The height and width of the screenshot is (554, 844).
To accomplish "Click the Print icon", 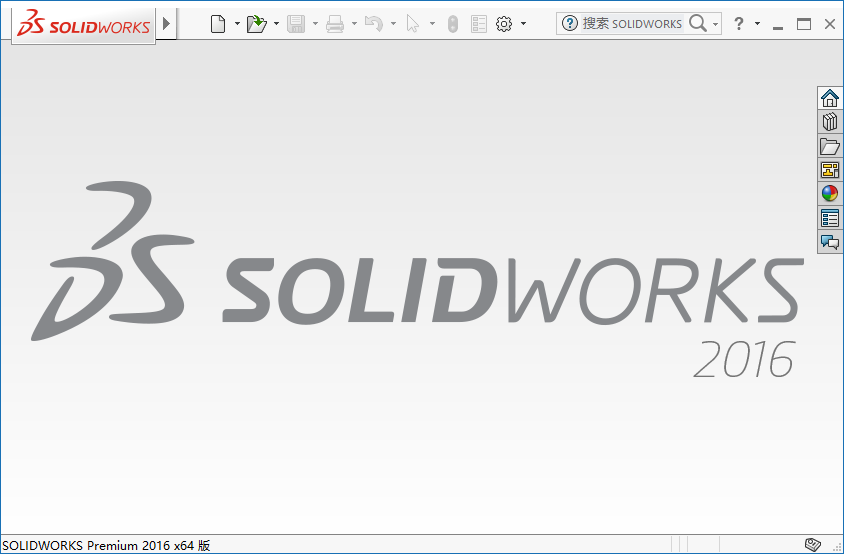I will click(335, 24).
